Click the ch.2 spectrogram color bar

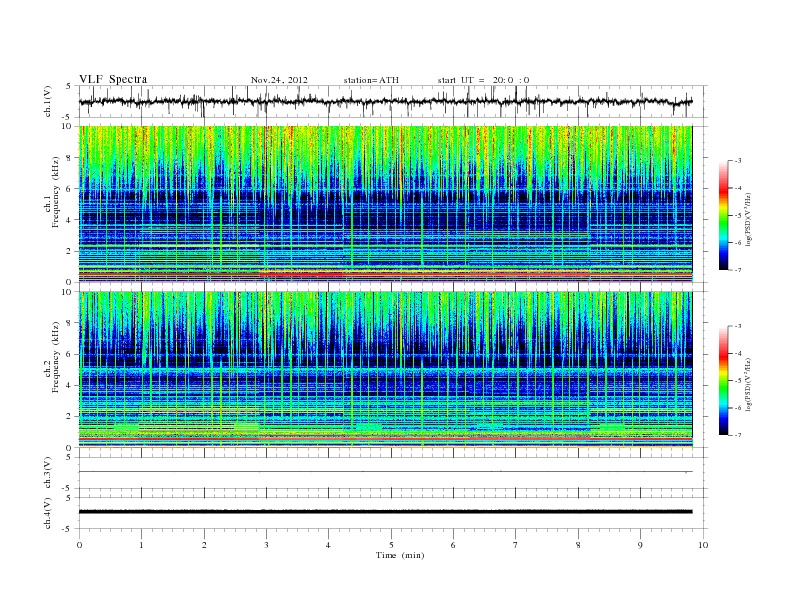click(x=724, y=380)
